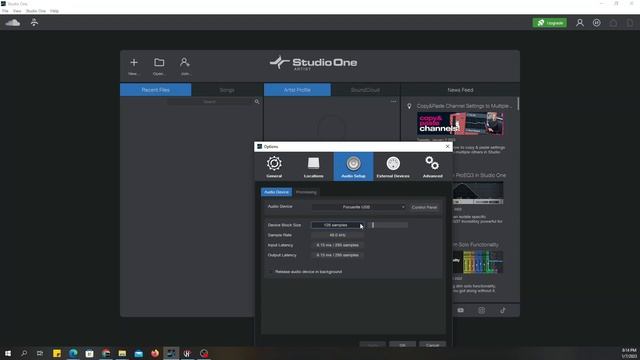Select the News Feed header
640x360 pixels.
pyautogui.click(x=460, y=90)
